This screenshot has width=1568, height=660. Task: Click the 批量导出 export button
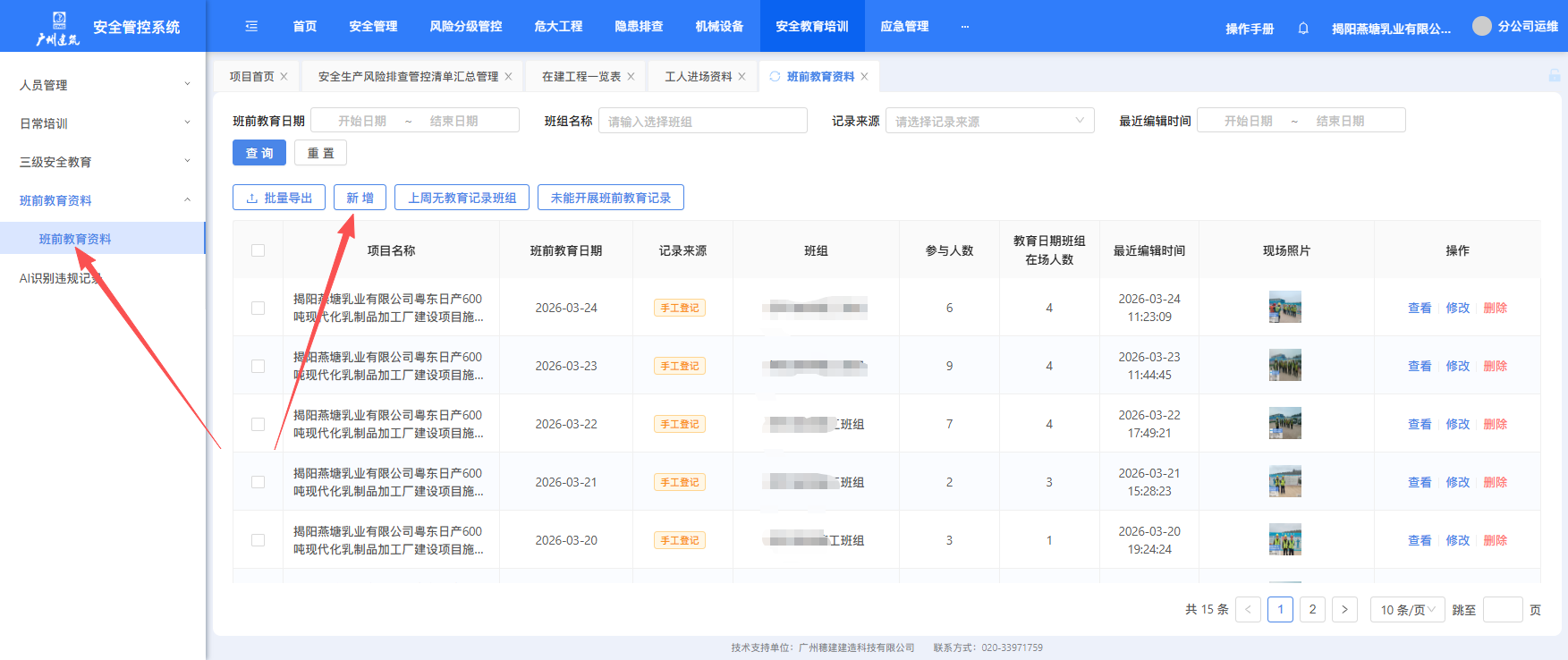click(279, 198)
